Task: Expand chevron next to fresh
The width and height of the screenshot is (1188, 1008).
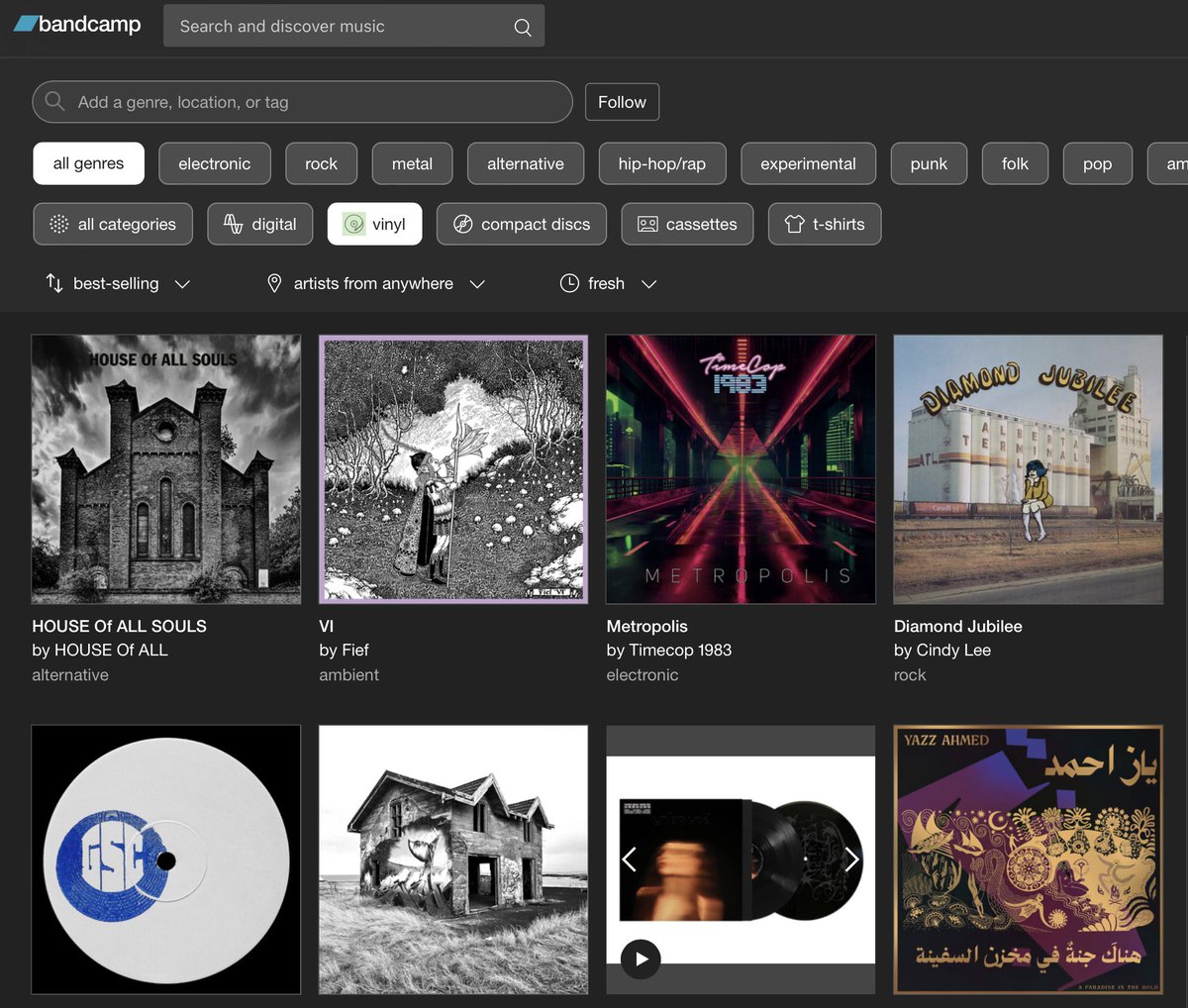Action: coord(649,284)
